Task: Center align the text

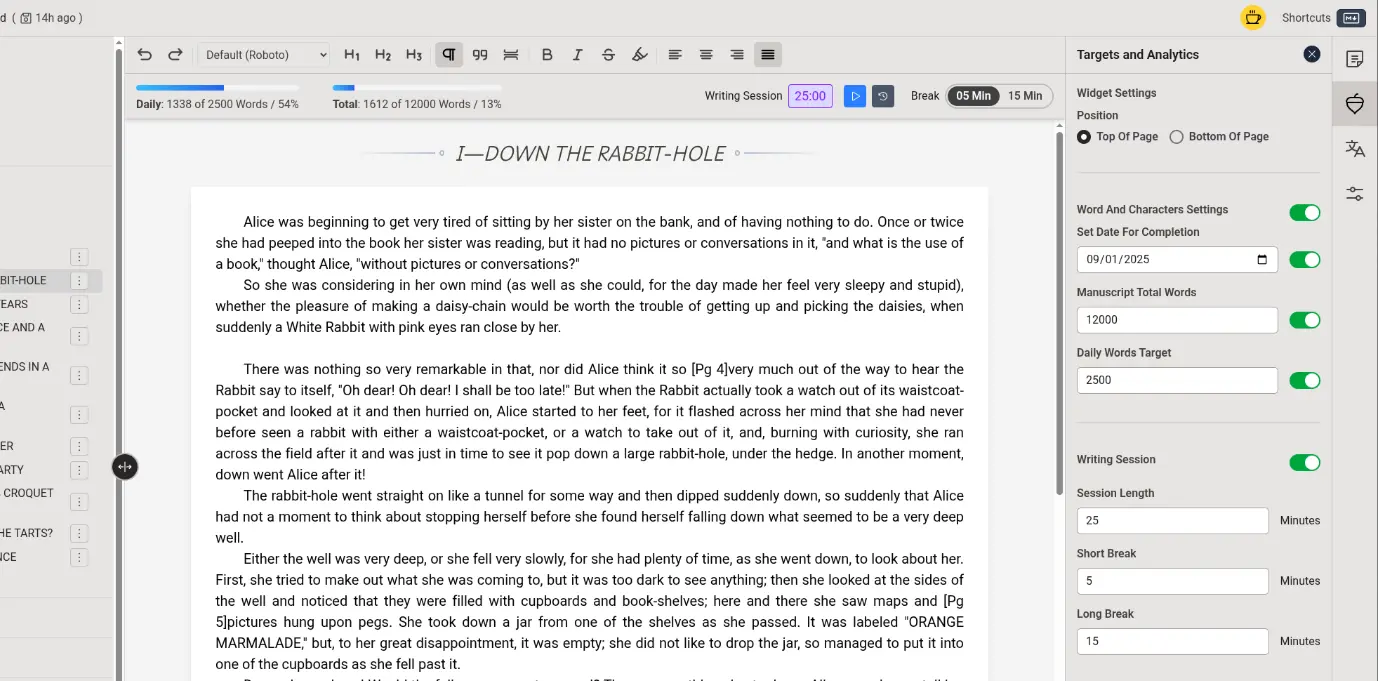Action: point(706,55)
